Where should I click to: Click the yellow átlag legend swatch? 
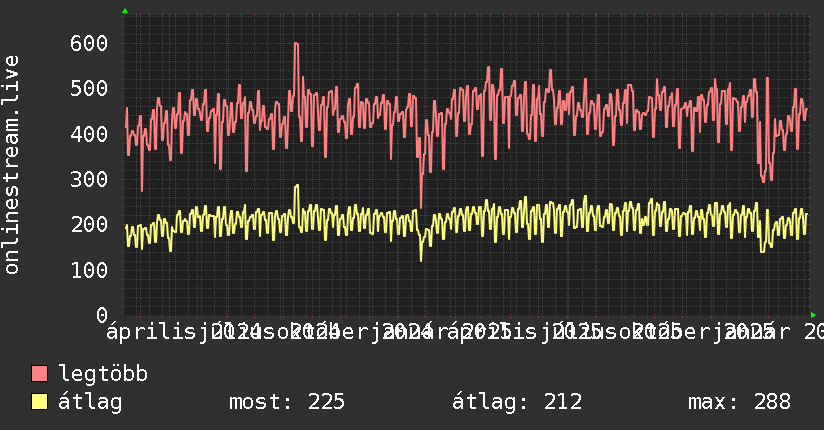[39, 402]
